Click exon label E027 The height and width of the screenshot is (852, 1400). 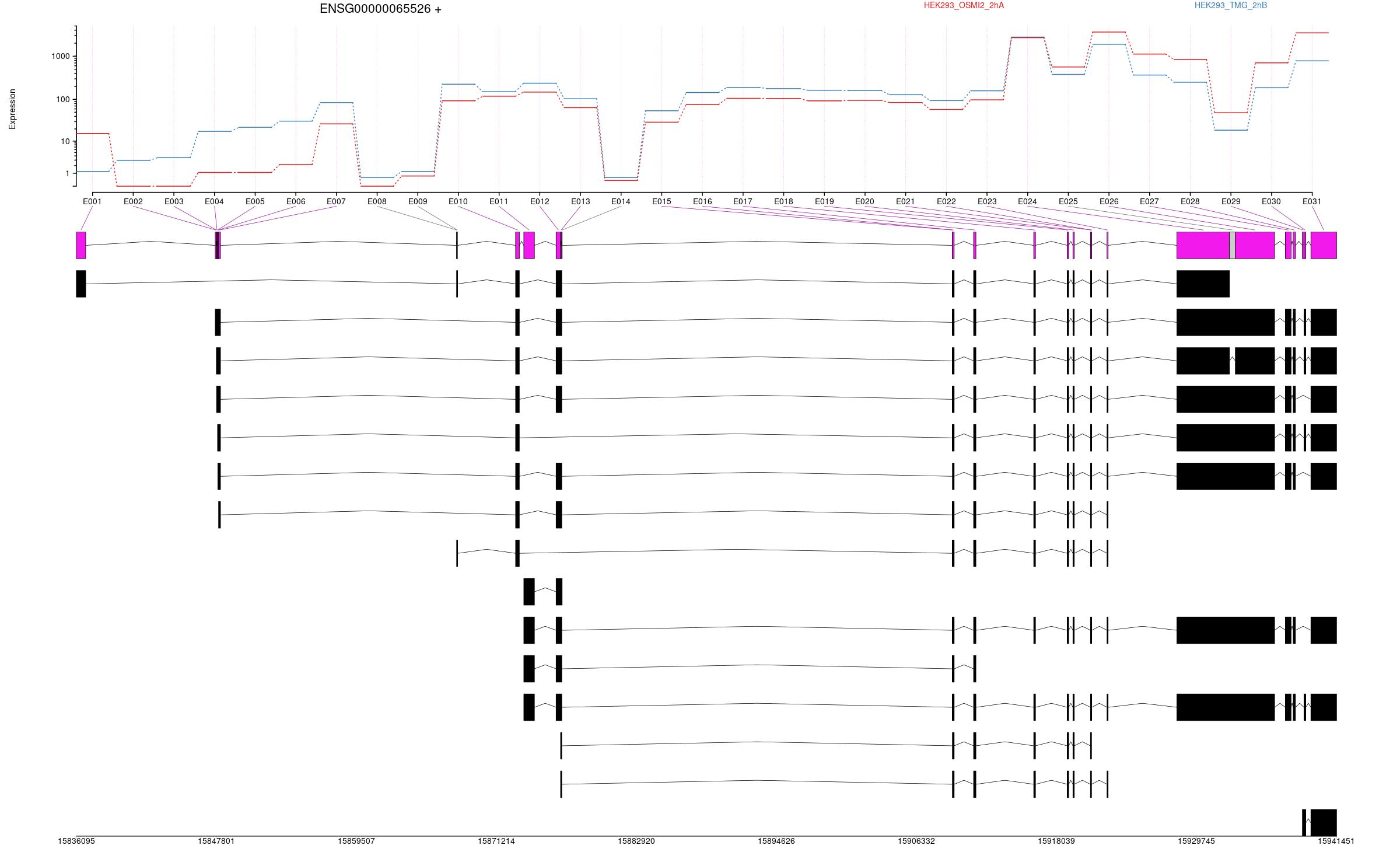click(1149, 201)
